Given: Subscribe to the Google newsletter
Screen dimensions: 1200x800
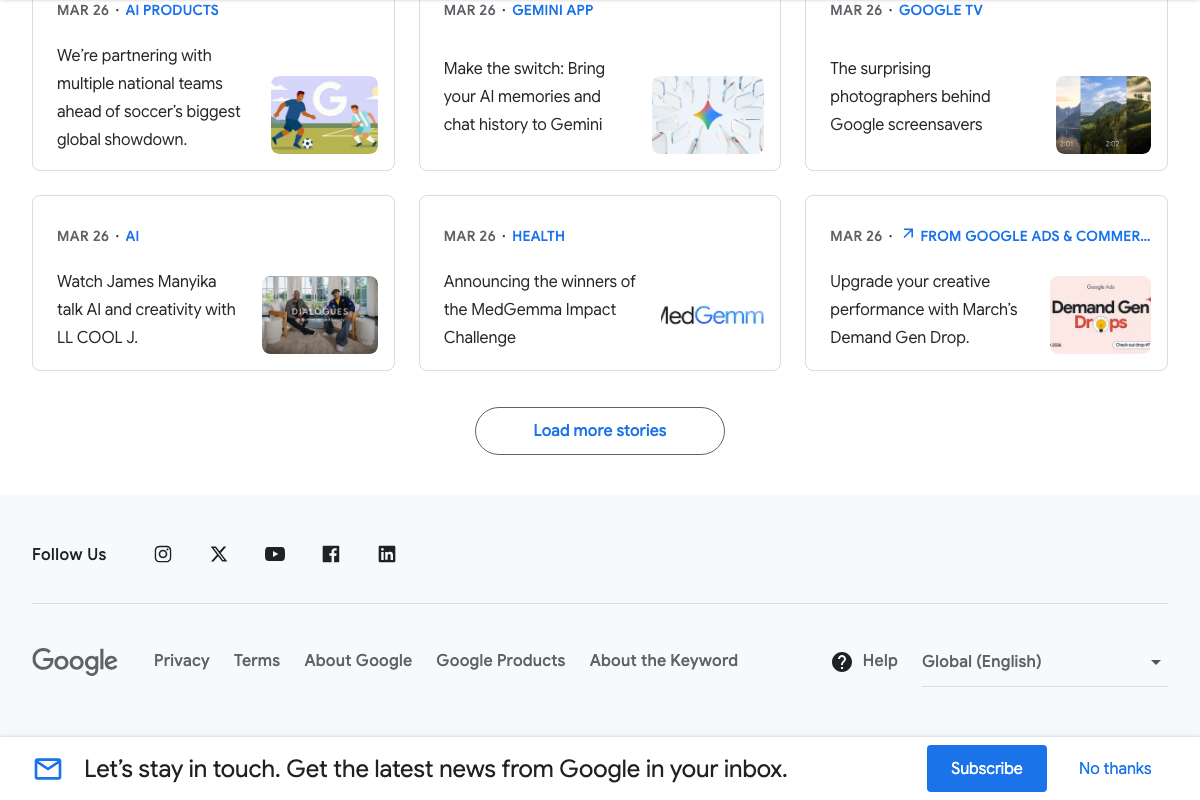Looking at the screenshot, I should point(987,769).
